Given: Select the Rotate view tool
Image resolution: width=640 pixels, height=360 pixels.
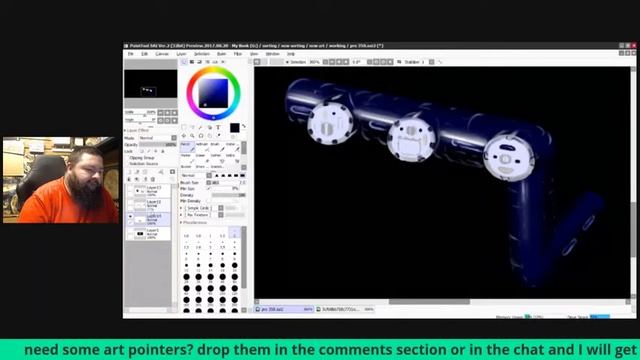Looking at the screenshot, I should tap(201, 136).
